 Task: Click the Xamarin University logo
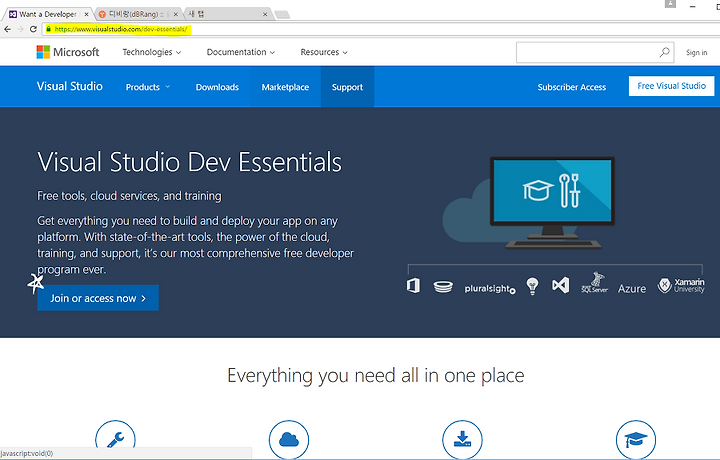tap(681, 286)
